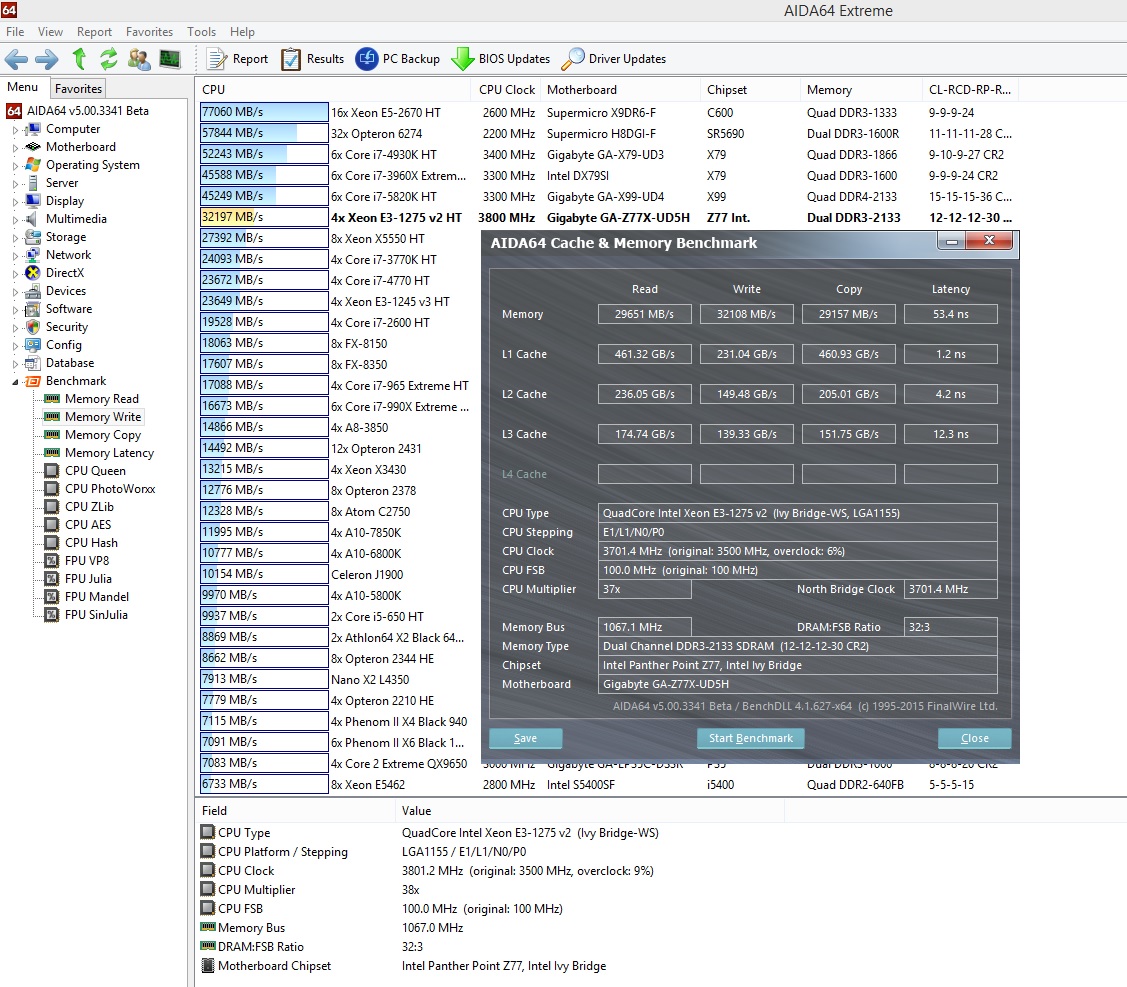This screenshot has width=1127, height=987.
Task: Click the Results clipboard icon
Action: tap(291, 59)
